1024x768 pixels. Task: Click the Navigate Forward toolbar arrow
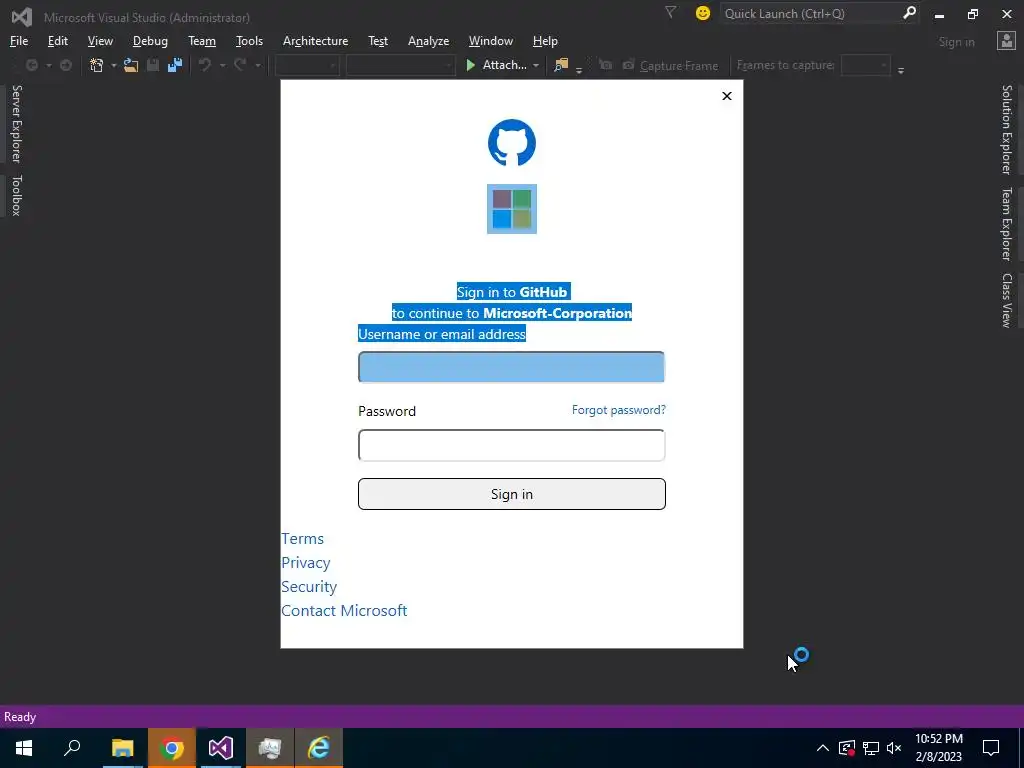[66, 65]
